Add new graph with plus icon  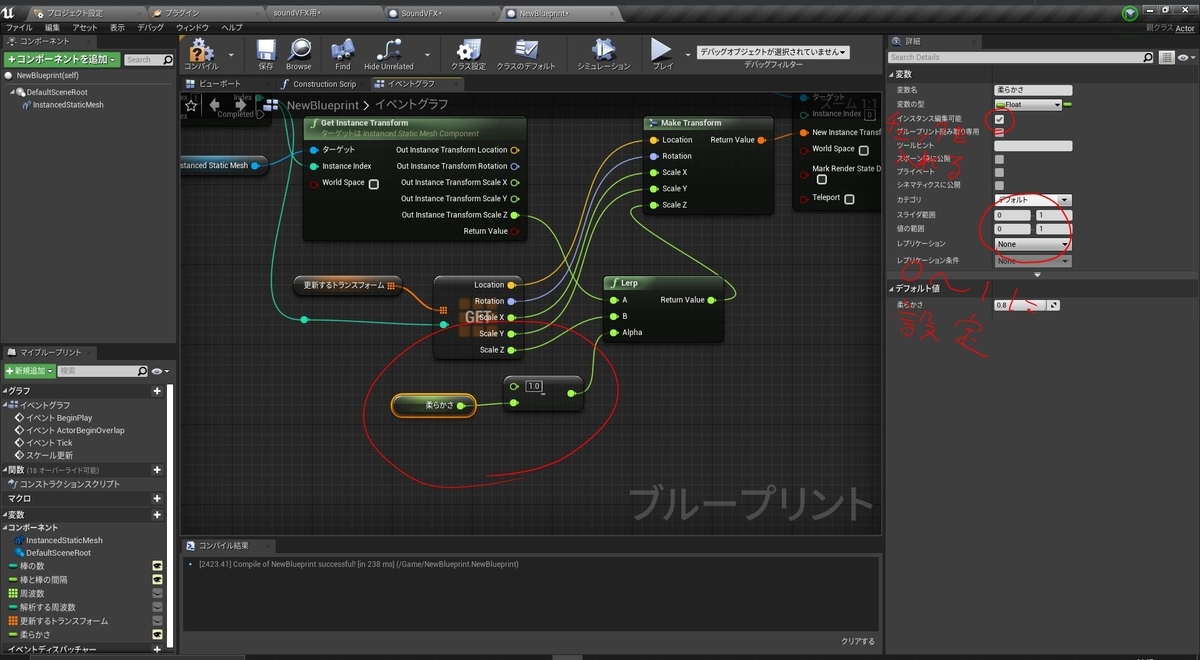157,391
